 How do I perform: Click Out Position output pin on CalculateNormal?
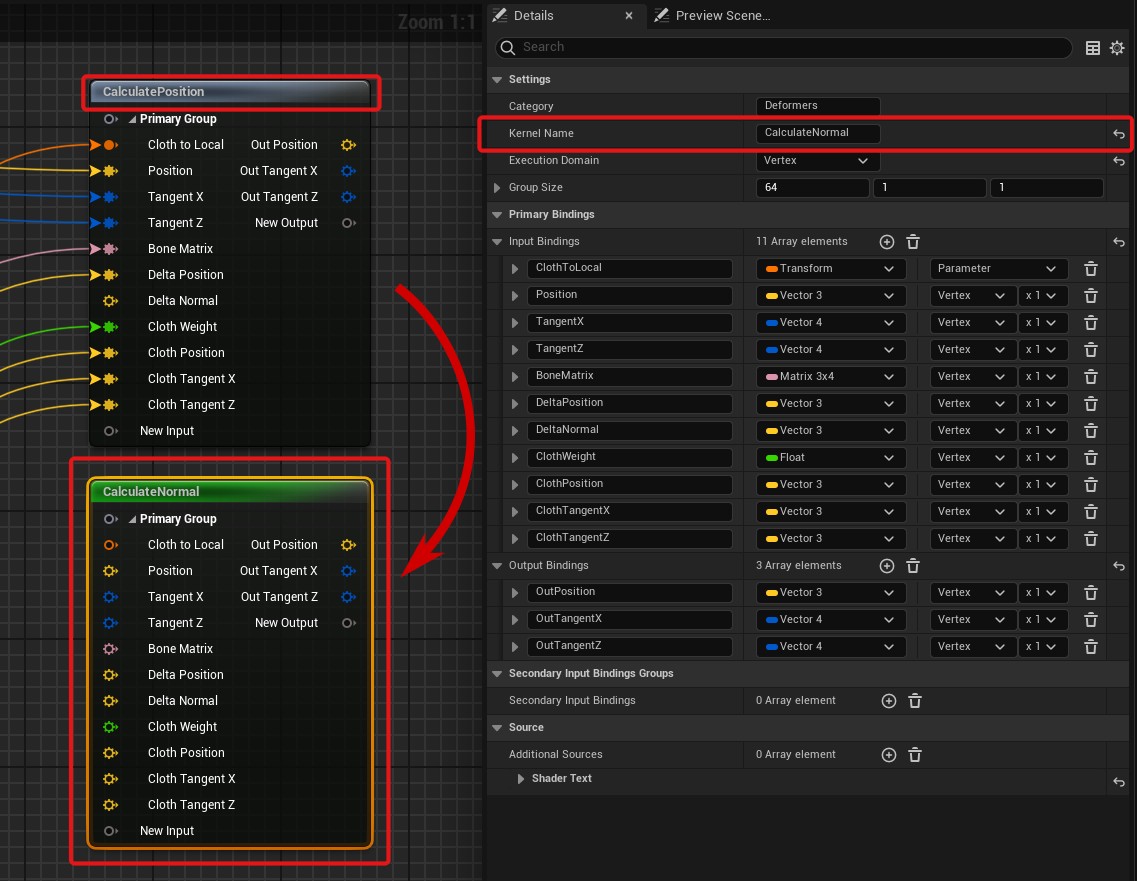347,545
